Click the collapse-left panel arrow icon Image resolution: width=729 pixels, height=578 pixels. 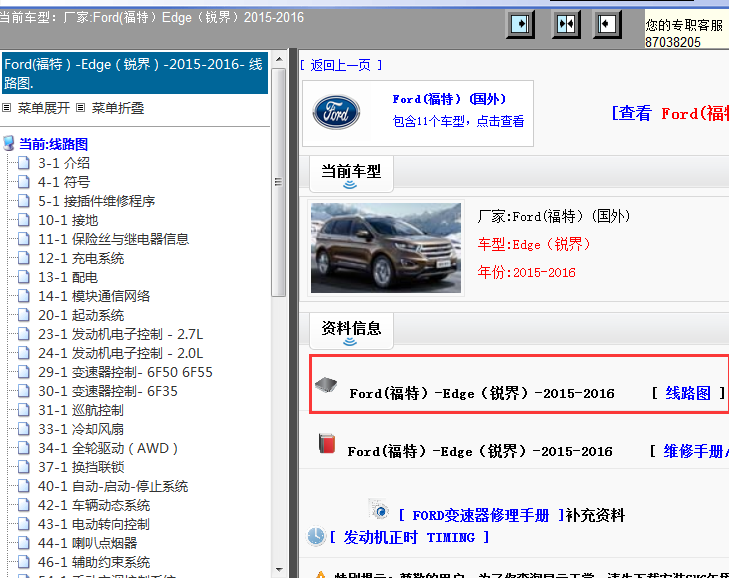tap(607, 24)
